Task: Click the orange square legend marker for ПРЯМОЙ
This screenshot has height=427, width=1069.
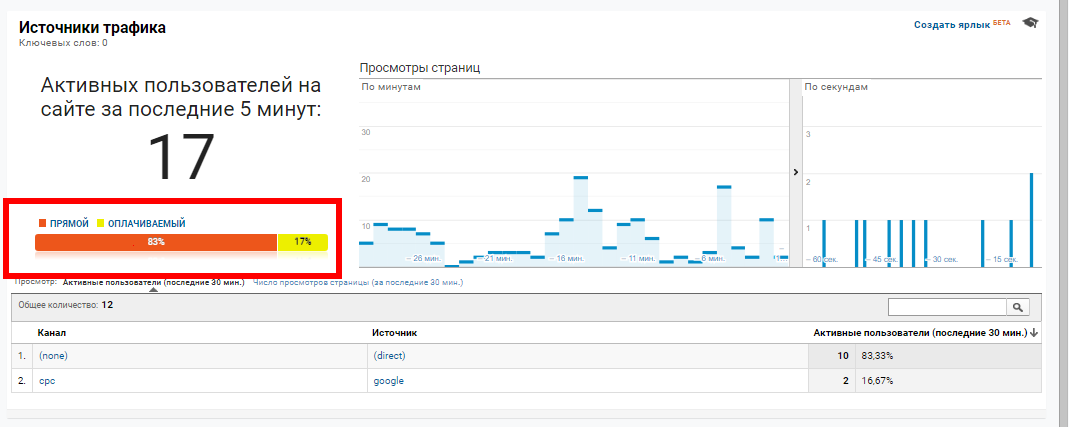Action: point(42,223)
